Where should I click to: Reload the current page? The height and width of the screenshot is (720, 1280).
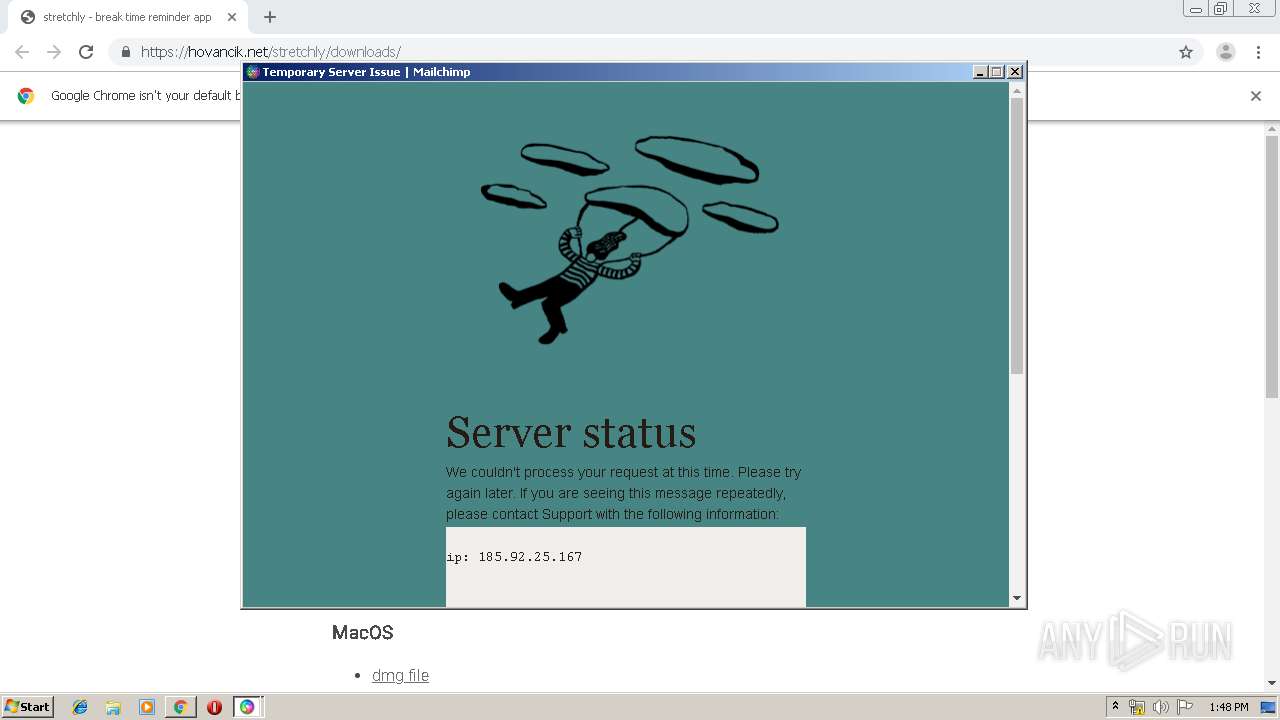(x=86, y=52)
